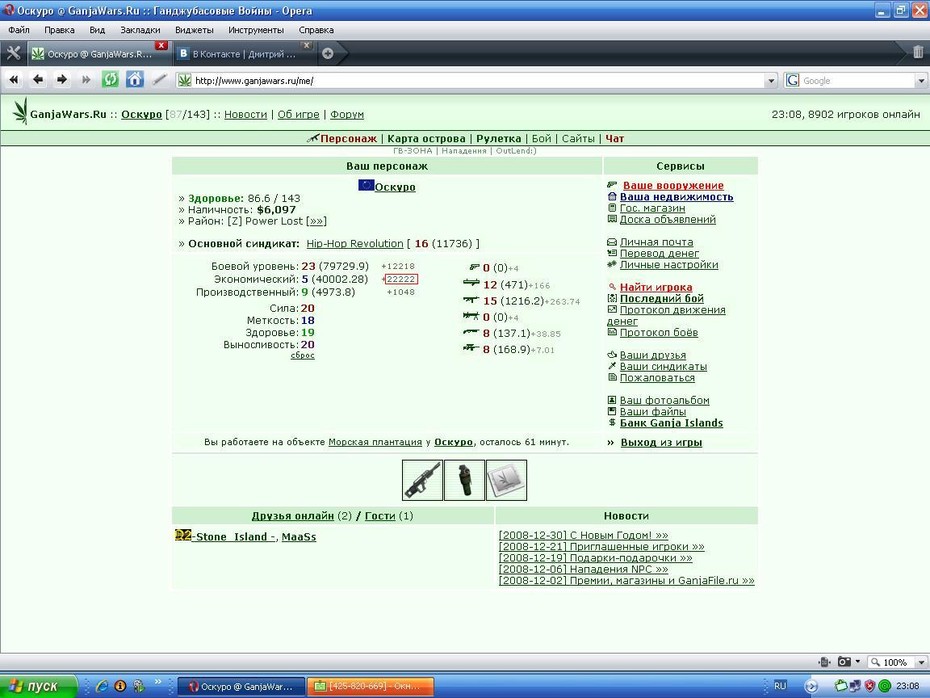Click the Opera panels wrench icon
930x698 pixels.
click(13, 53)
